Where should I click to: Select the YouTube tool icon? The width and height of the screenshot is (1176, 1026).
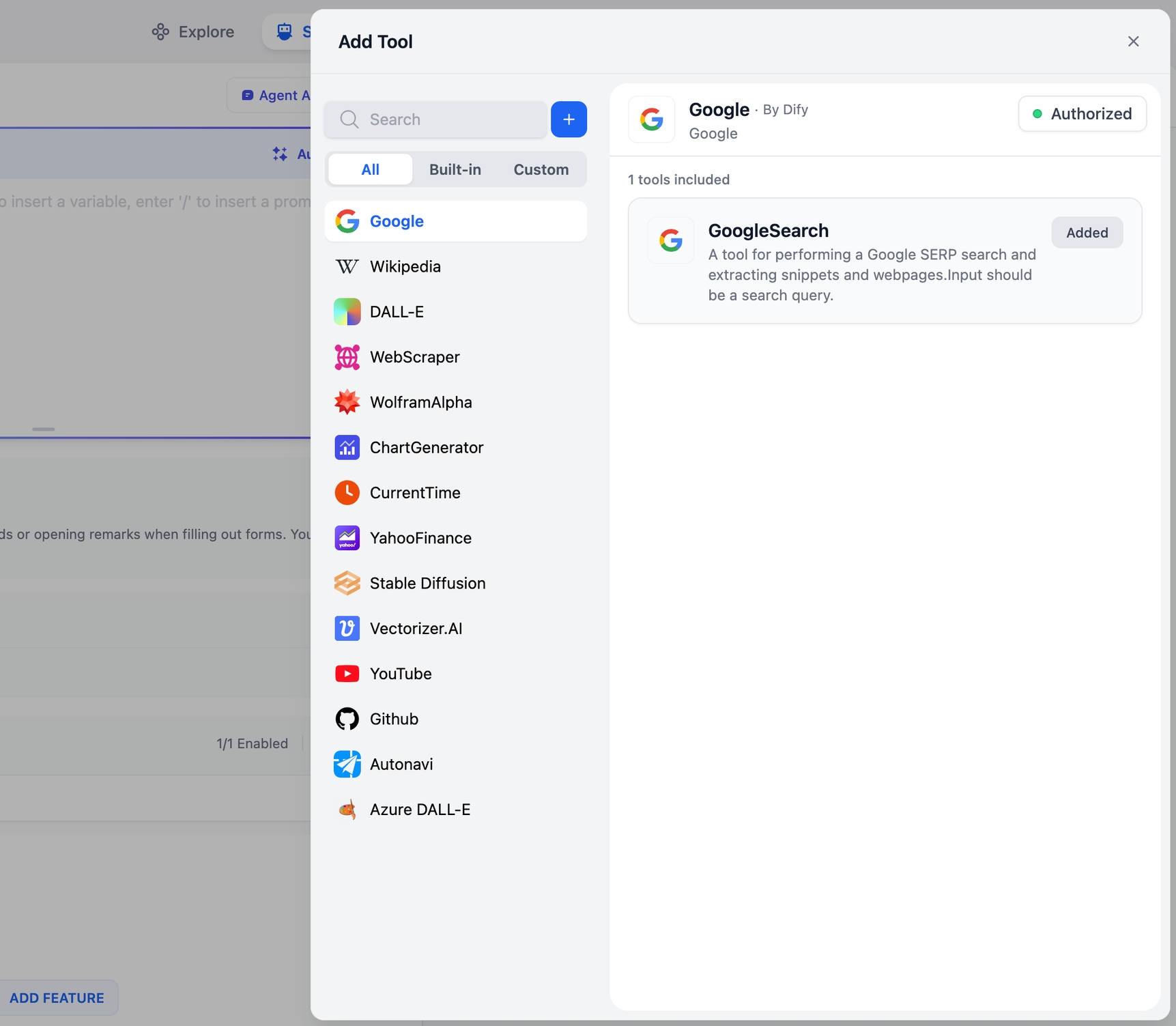coord(347,674)
